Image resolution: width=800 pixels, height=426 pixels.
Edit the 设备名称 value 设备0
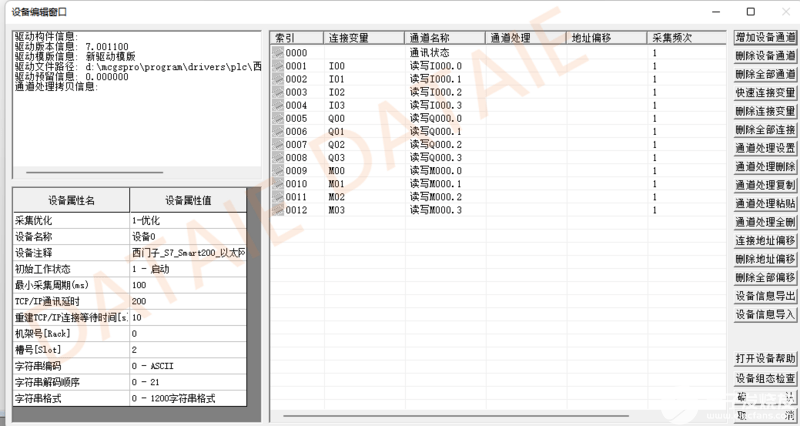click(x=188, y=237)
